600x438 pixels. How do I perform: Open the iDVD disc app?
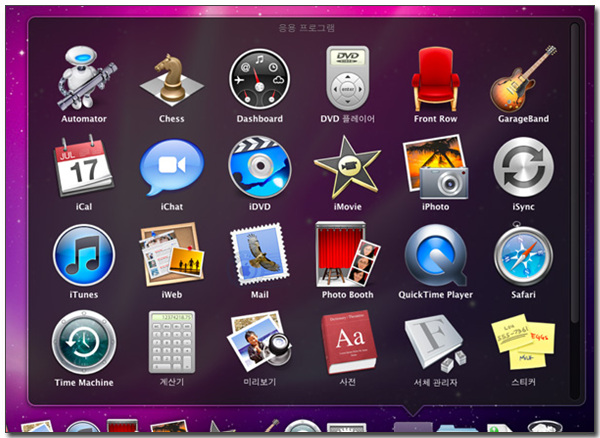coord(260,167)
